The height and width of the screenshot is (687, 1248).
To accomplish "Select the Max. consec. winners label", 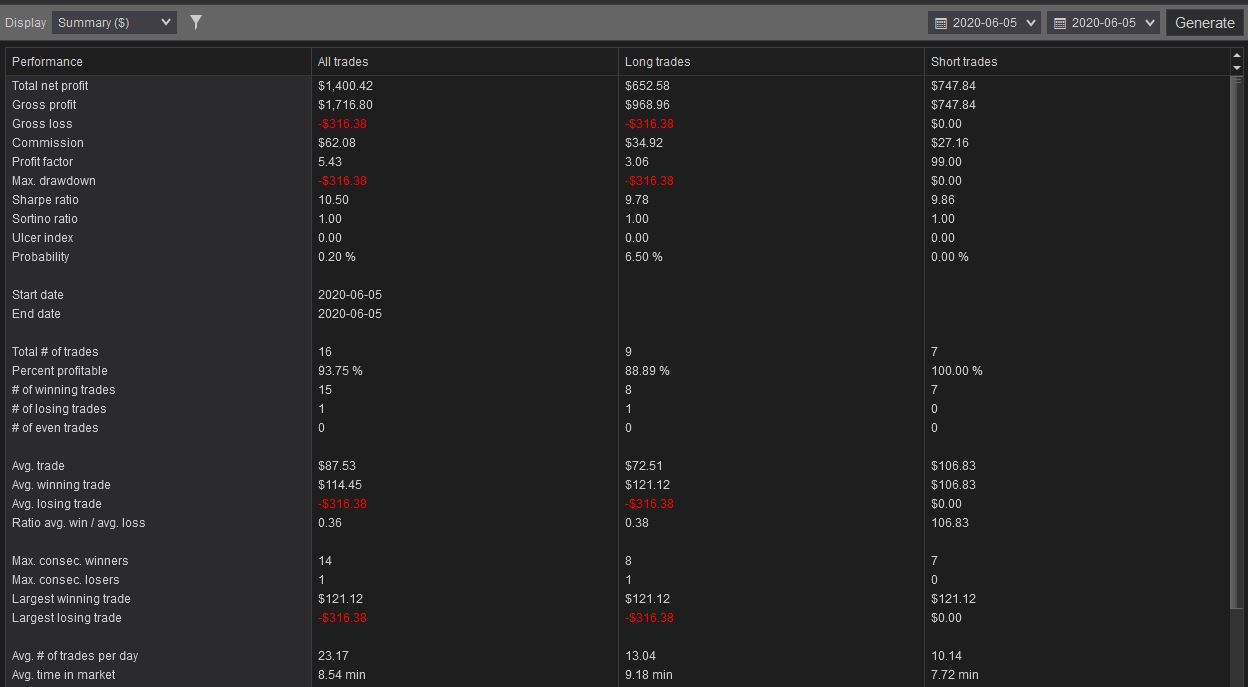I will [x=70, y=561].
